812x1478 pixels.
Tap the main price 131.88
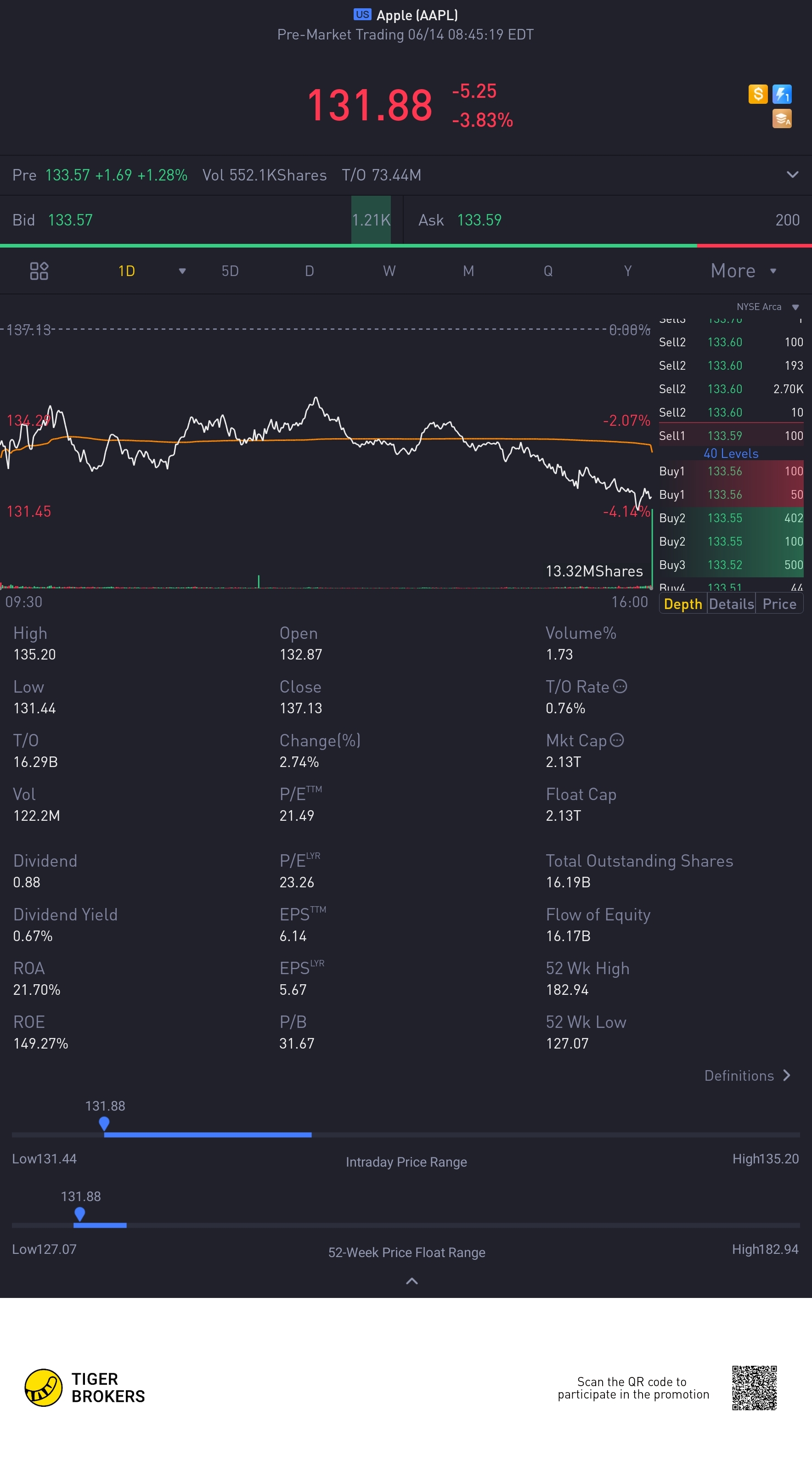[x=370, y=105]
